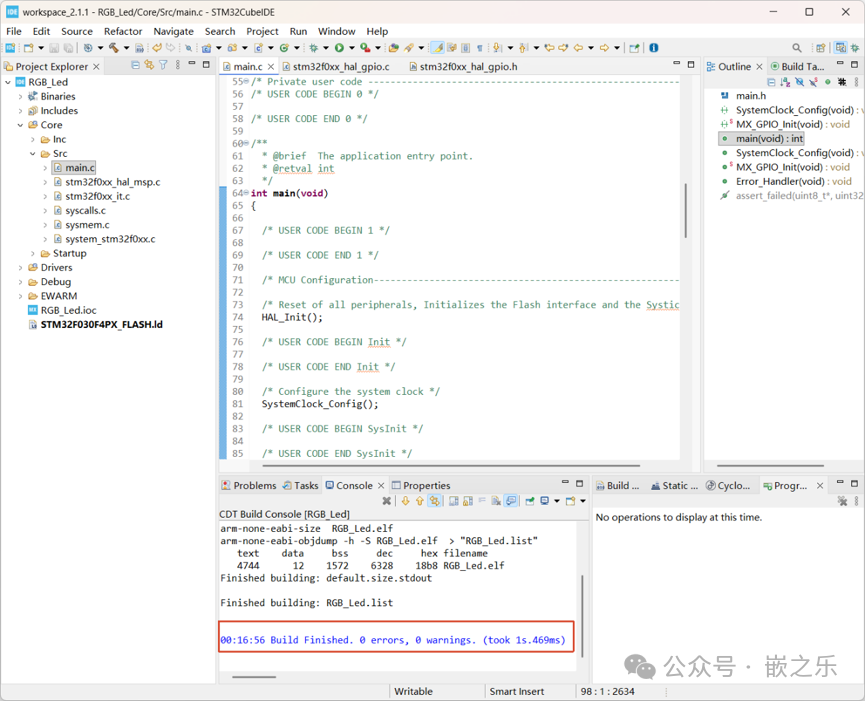Switch to the Properties tab
This screenshot has width=865, height=701.
(421, 485)
